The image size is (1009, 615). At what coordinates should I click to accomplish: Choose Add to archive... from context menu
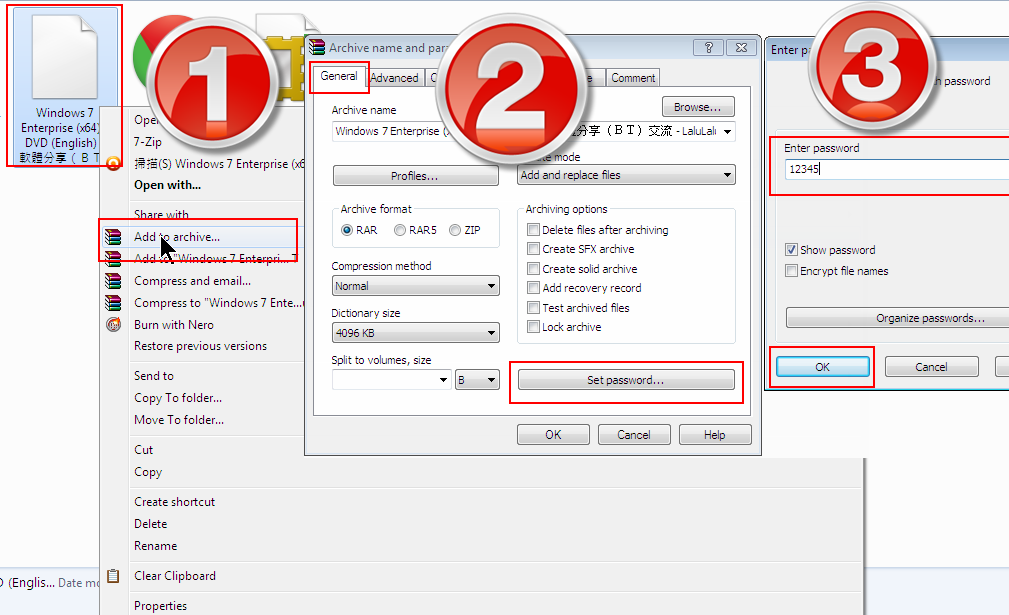[177, 237]
